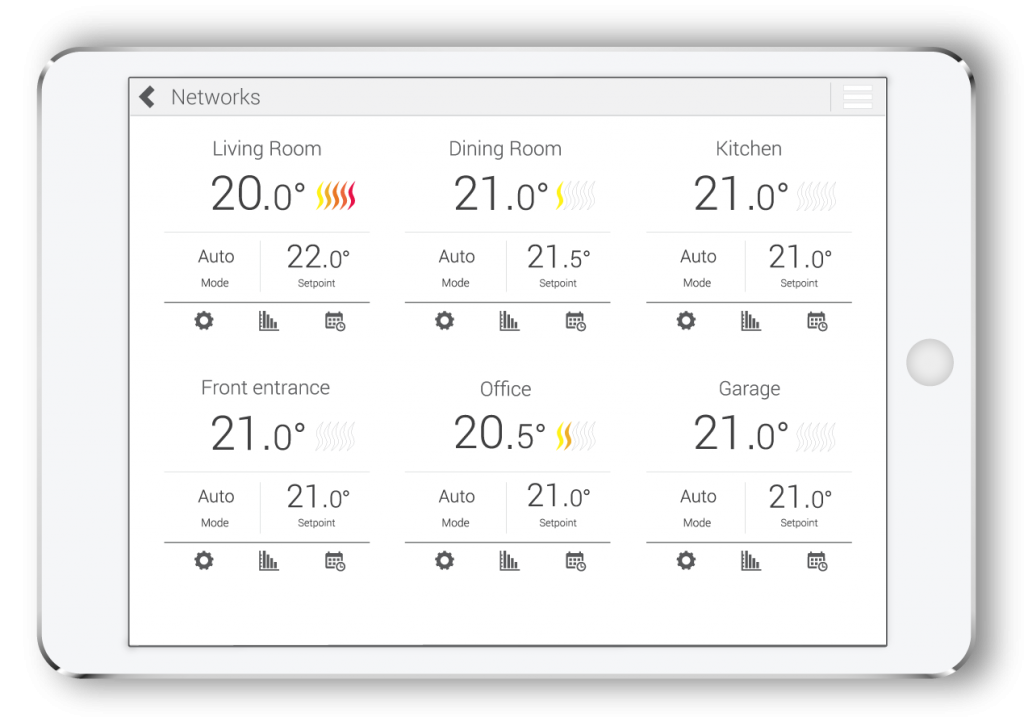The width and height of the screenshot is (1024, 717).
Task: Open Dining Room settings gear
Action: pyautogui.click(x=445, y=321)
